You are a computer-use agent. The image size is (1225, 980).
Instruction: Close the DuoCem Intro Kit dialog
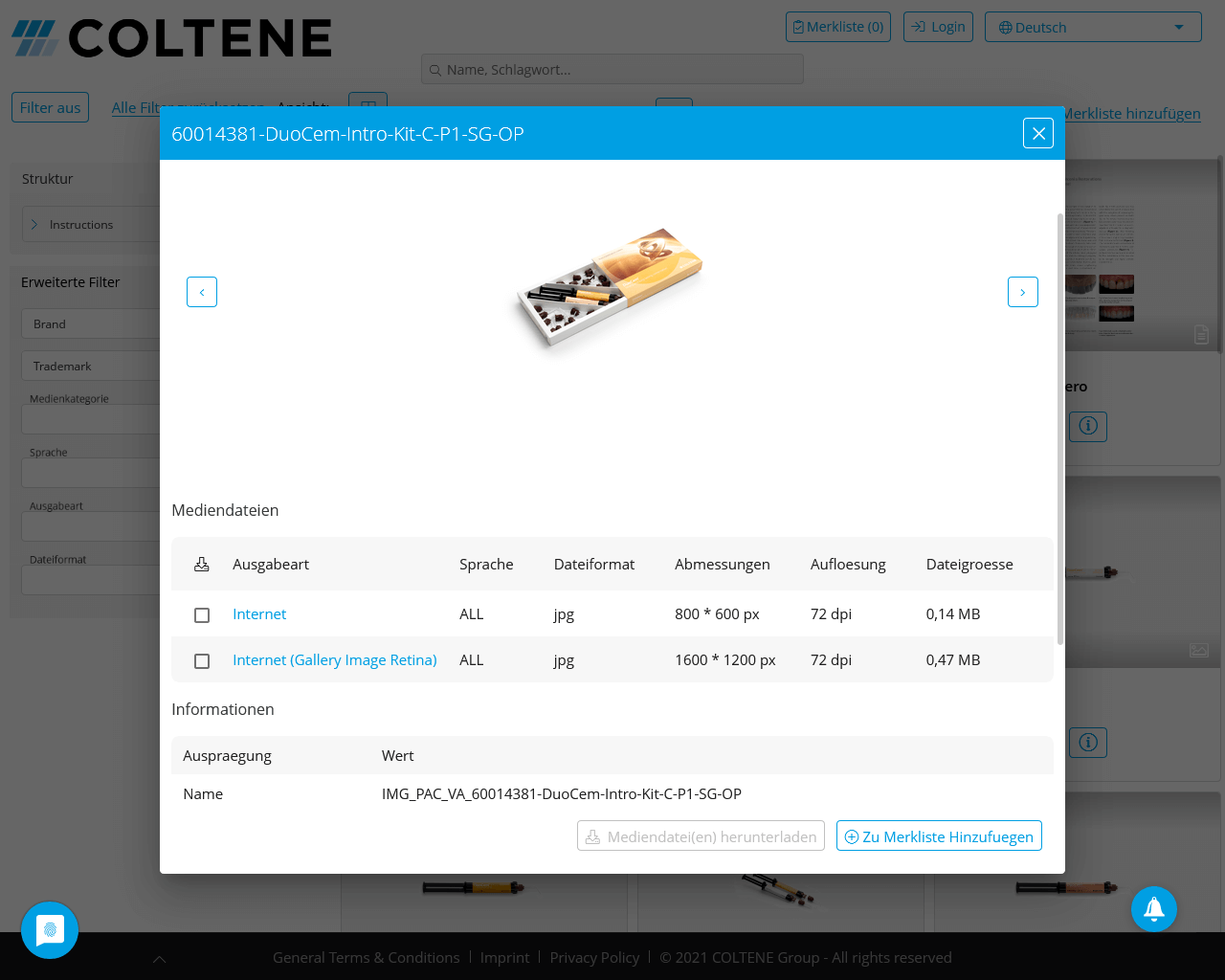(x=1038, y=133)
